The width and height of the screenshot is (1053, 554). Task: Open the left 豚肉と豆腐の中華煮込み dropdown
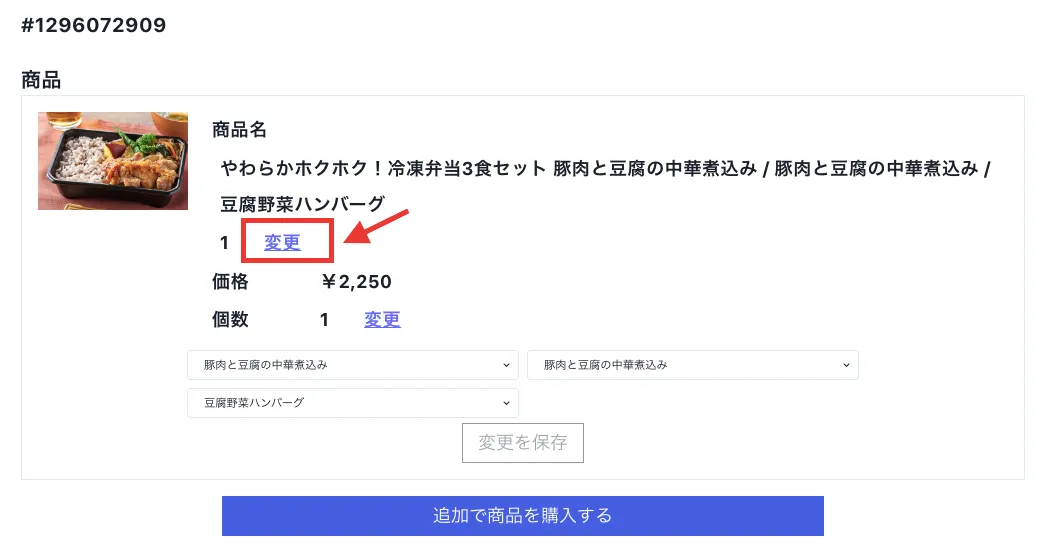click(352, 365)
